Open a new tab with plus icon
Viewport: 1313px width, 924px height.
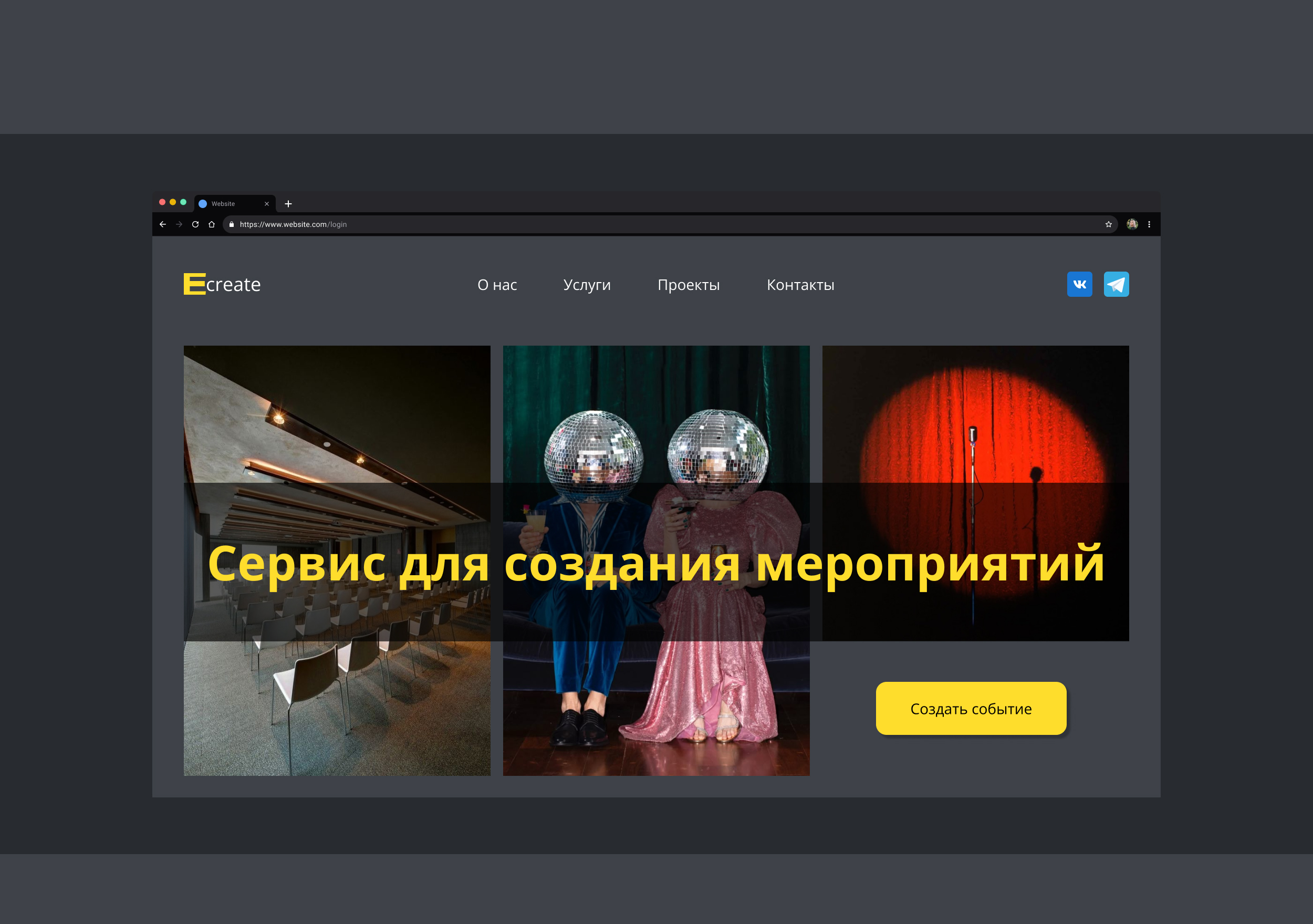pyautogui.click(x=288, y=204)
